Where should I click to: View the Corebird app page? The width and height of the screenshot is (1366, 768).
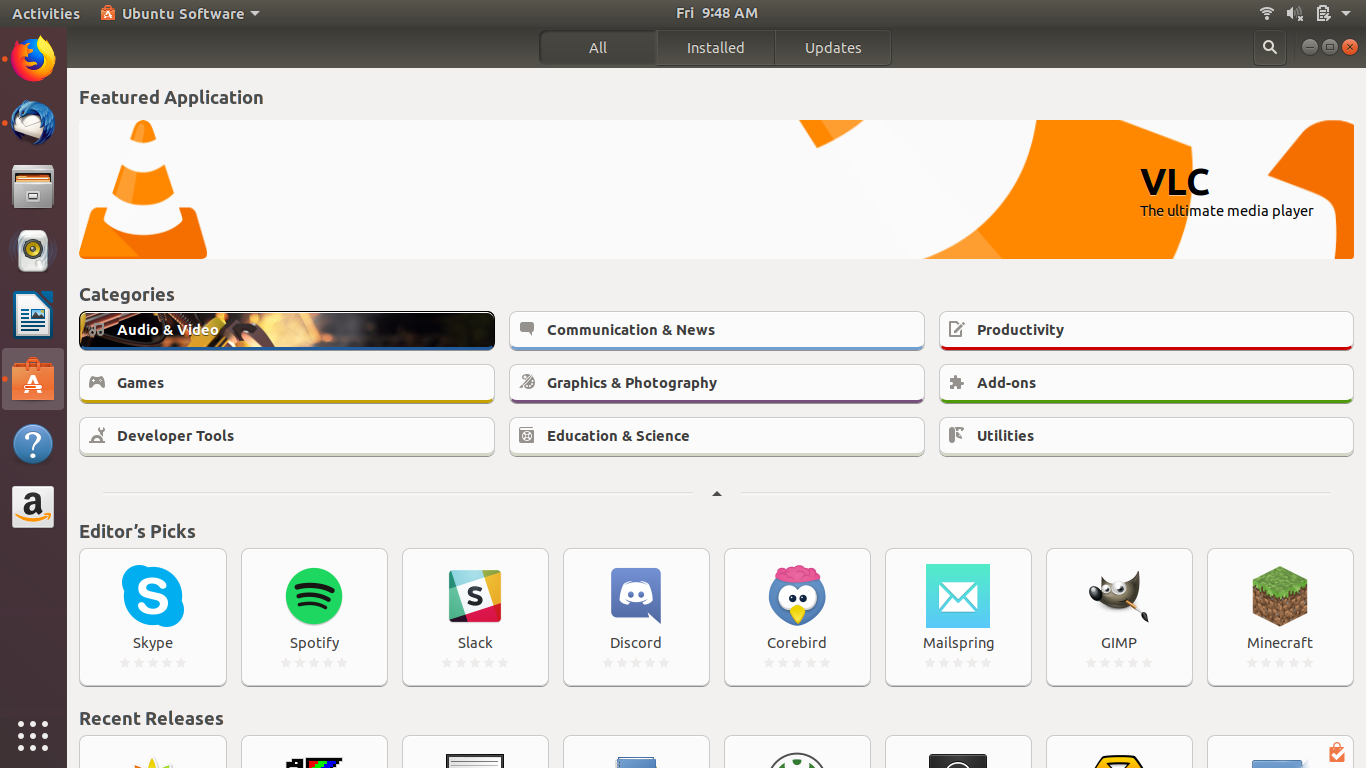797,617
